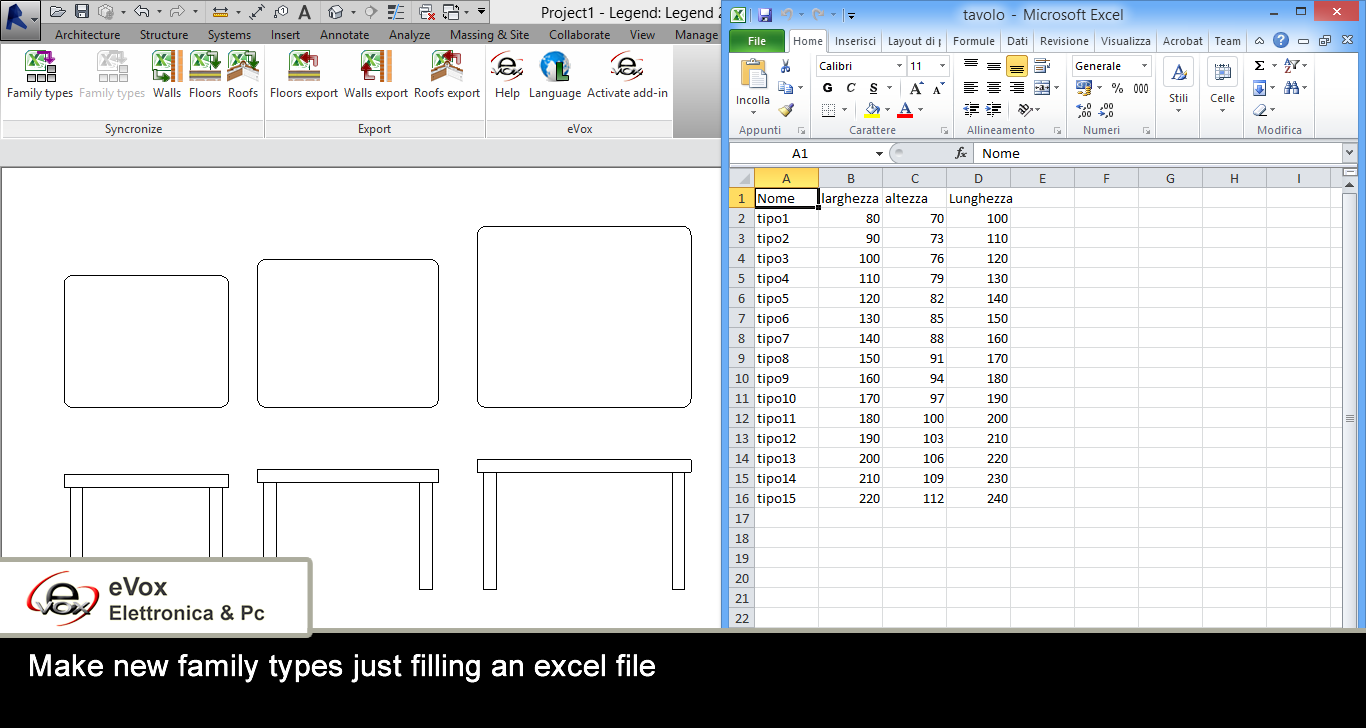Toggle bottom align in Excel
The image size is (1366, 728).
click(x=1017, y=66)
